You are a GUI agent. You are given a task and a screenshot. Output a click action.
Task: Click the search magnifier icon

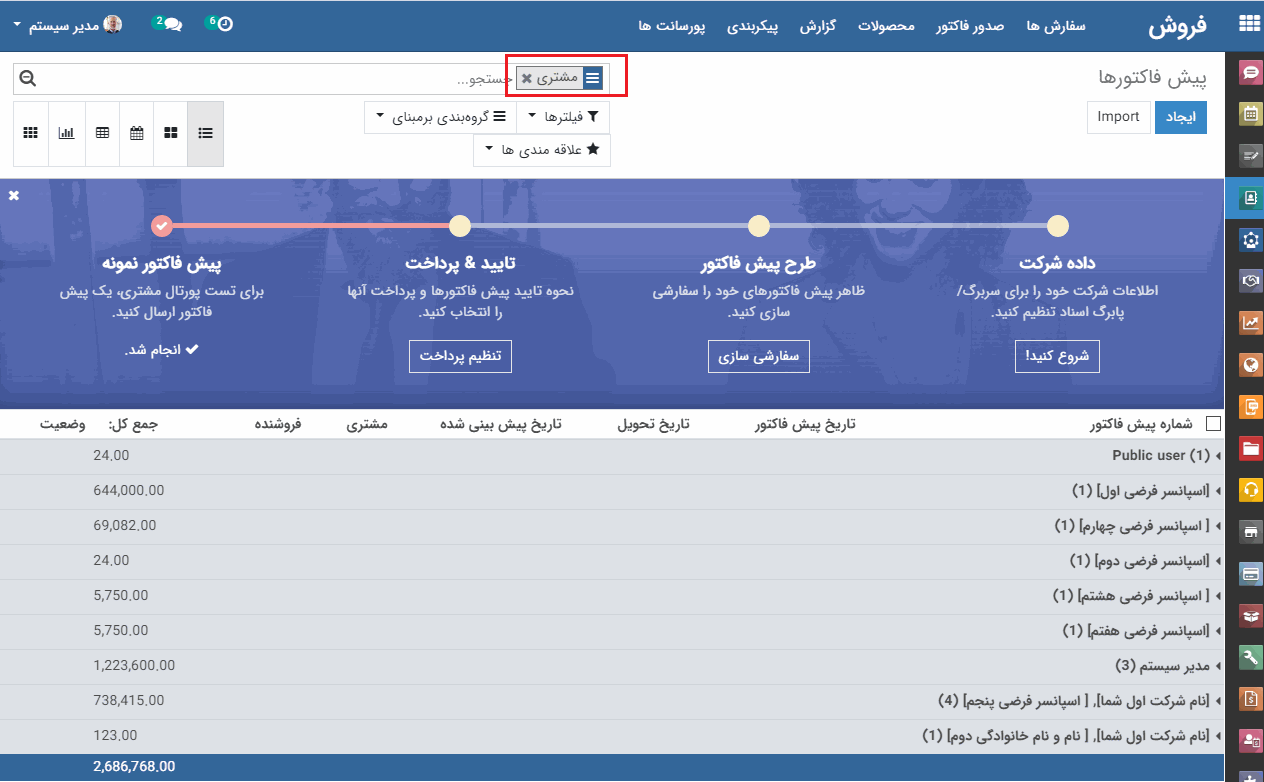pyautogui.click(x=28, y=78)
